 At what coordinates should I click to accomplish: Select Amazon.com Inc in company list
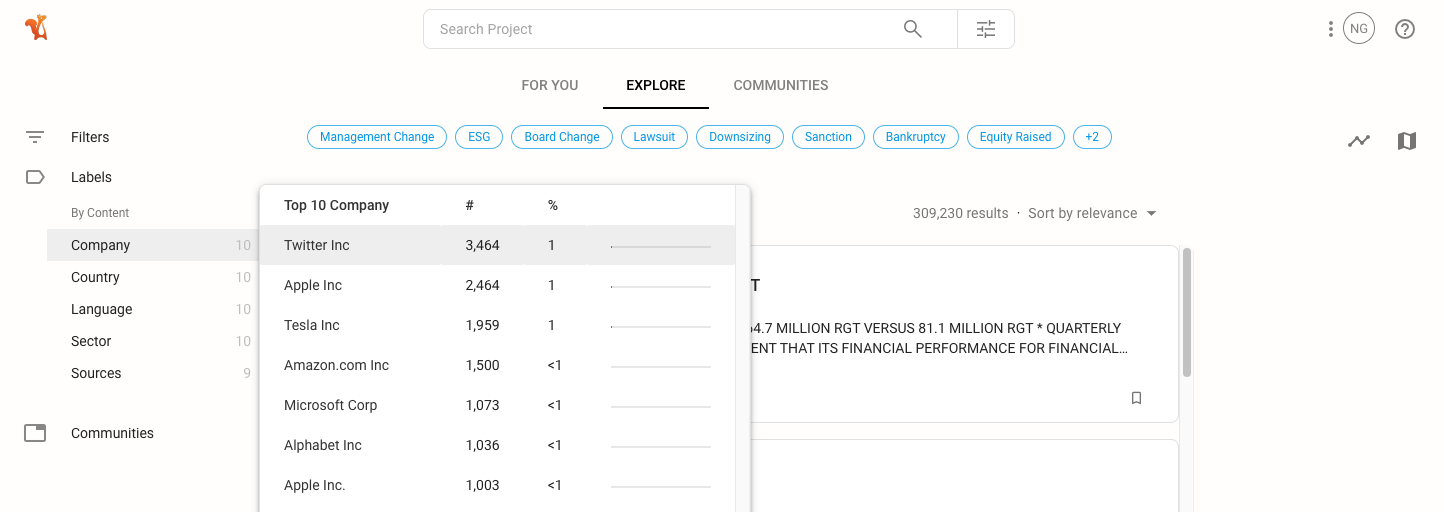pyautogui.click(x=497, y=365)
